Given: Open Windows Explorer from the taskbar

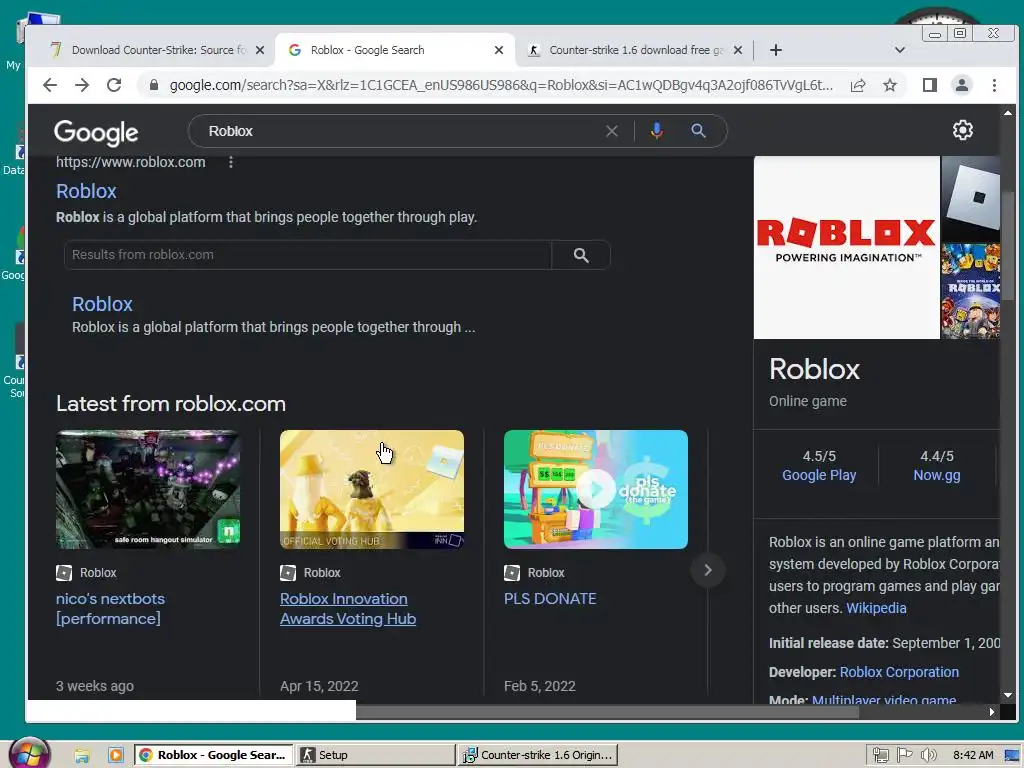Looking at the screenshot, I should 82,756.
